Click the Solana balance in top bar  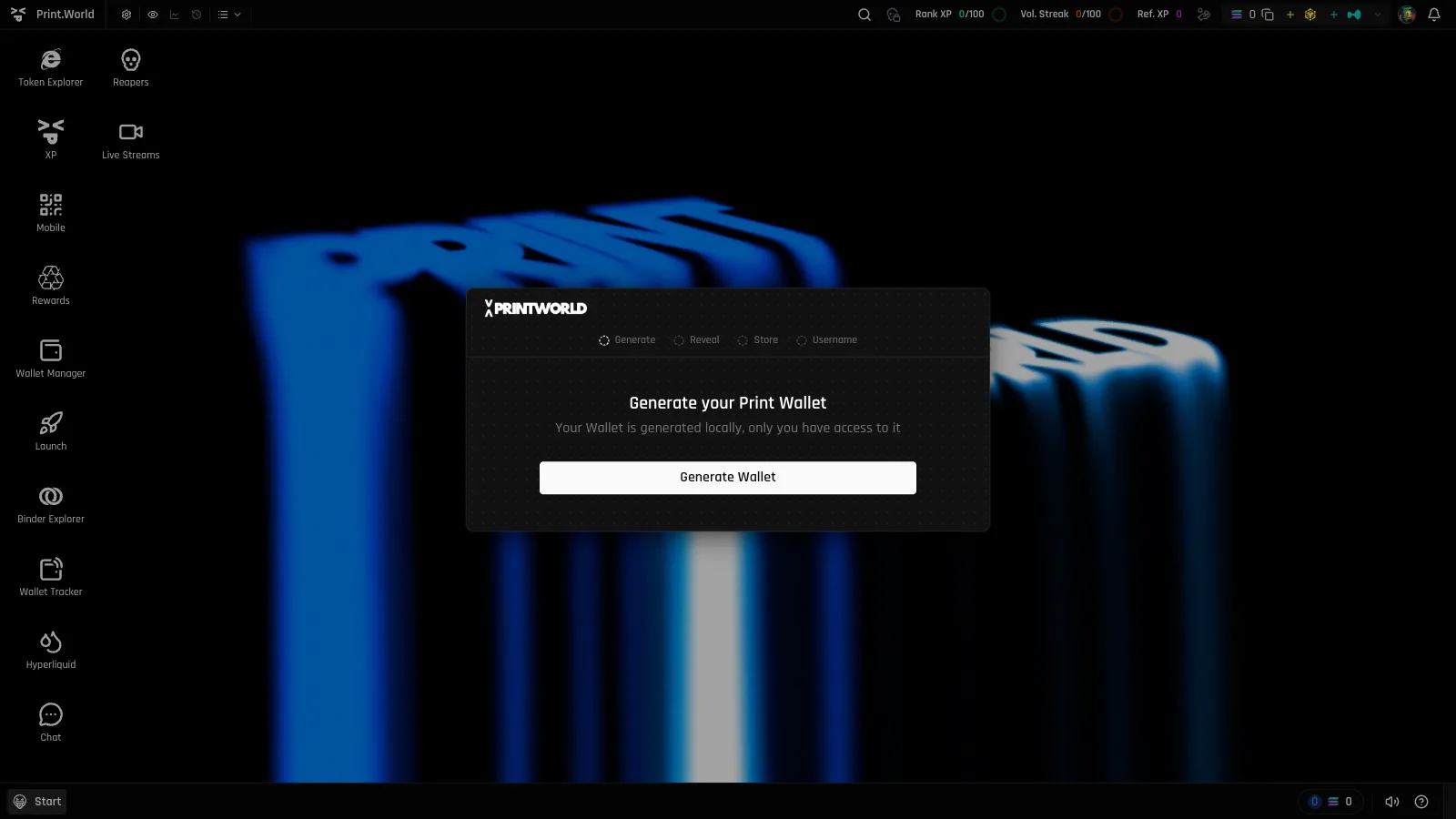pos(1243,15)
